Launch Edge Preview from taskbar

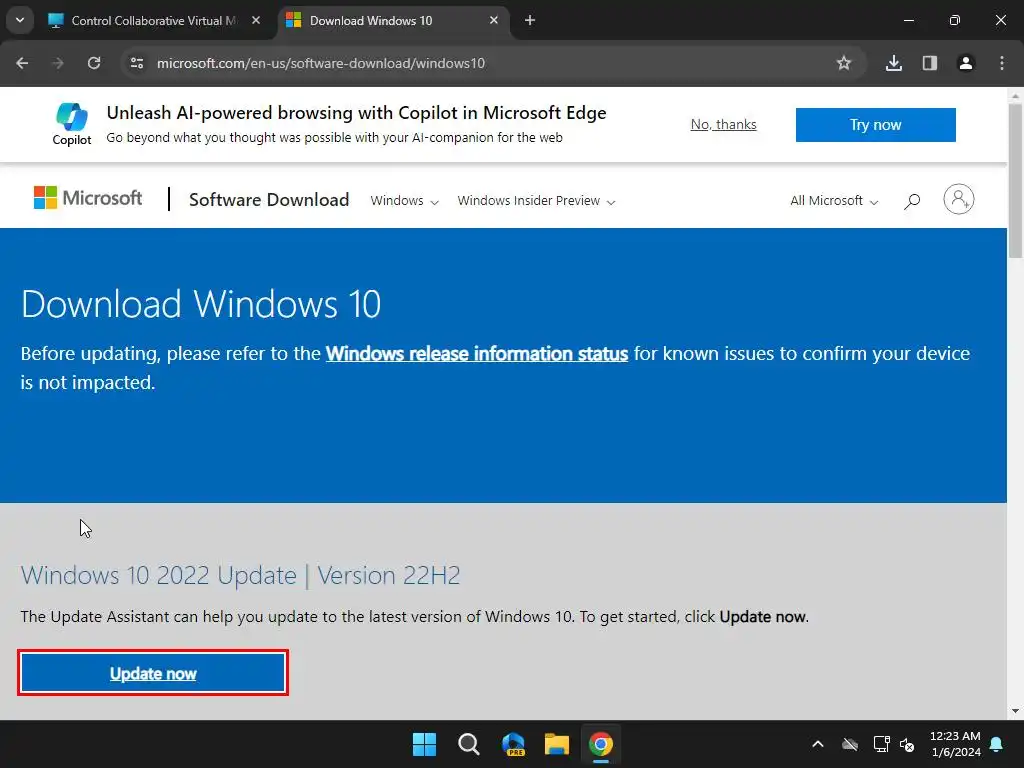pyautogui.click(x=513, y=744)
